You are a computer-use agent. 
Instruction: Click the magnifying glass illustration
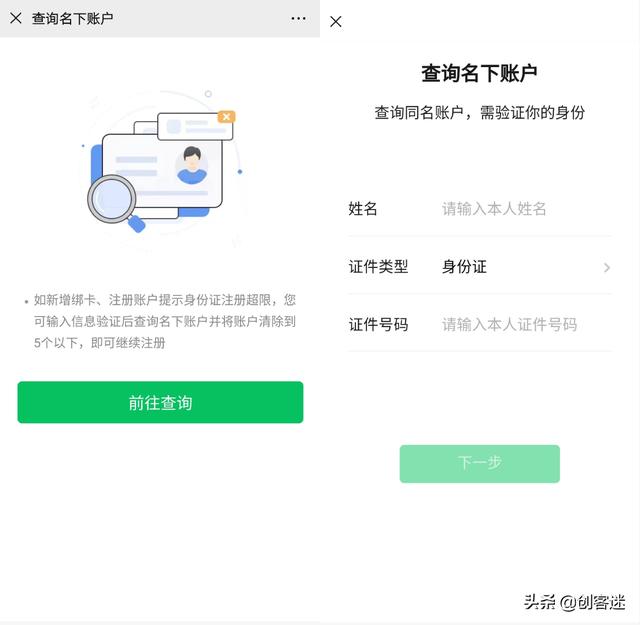coord(116,203)
